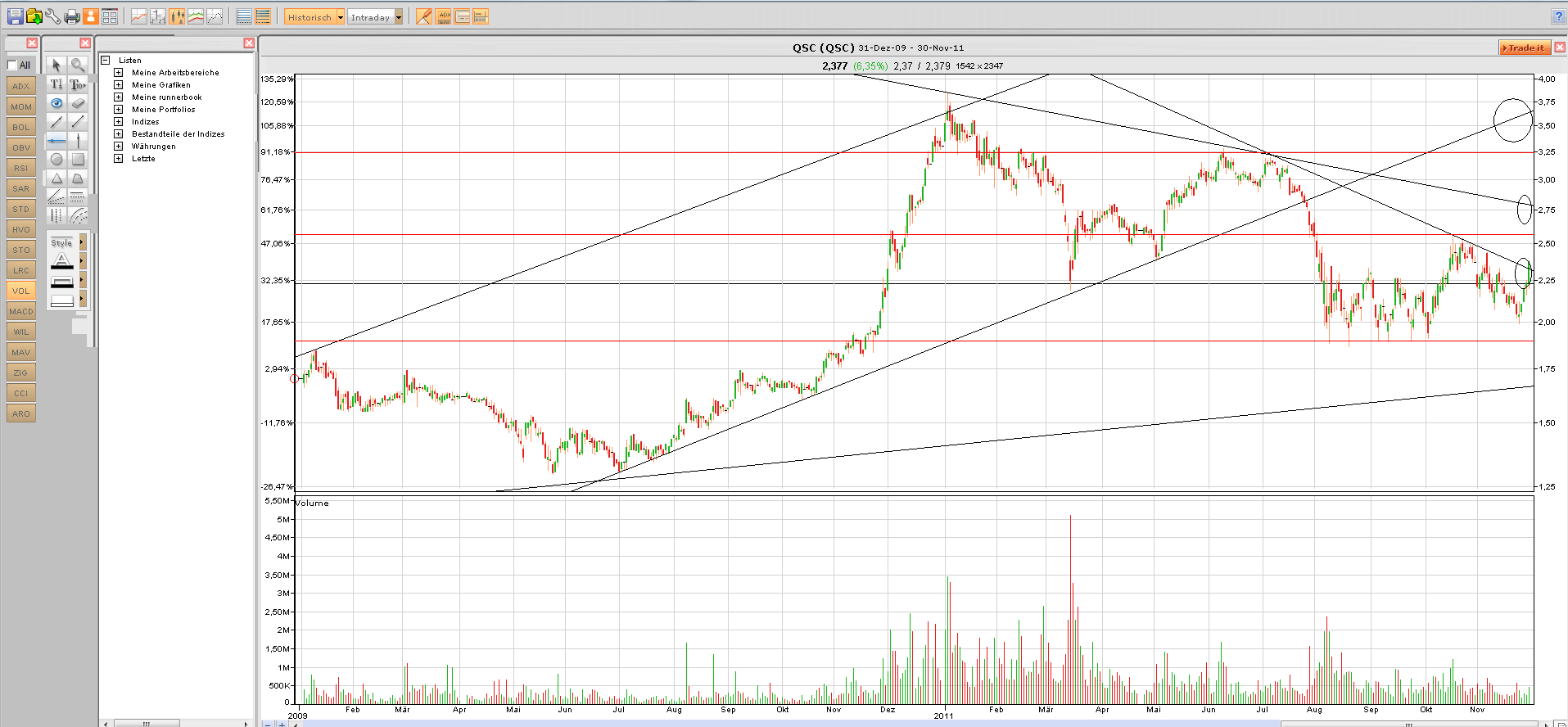Select Bestandteile der Indizes tree entry

coord(178,134)
